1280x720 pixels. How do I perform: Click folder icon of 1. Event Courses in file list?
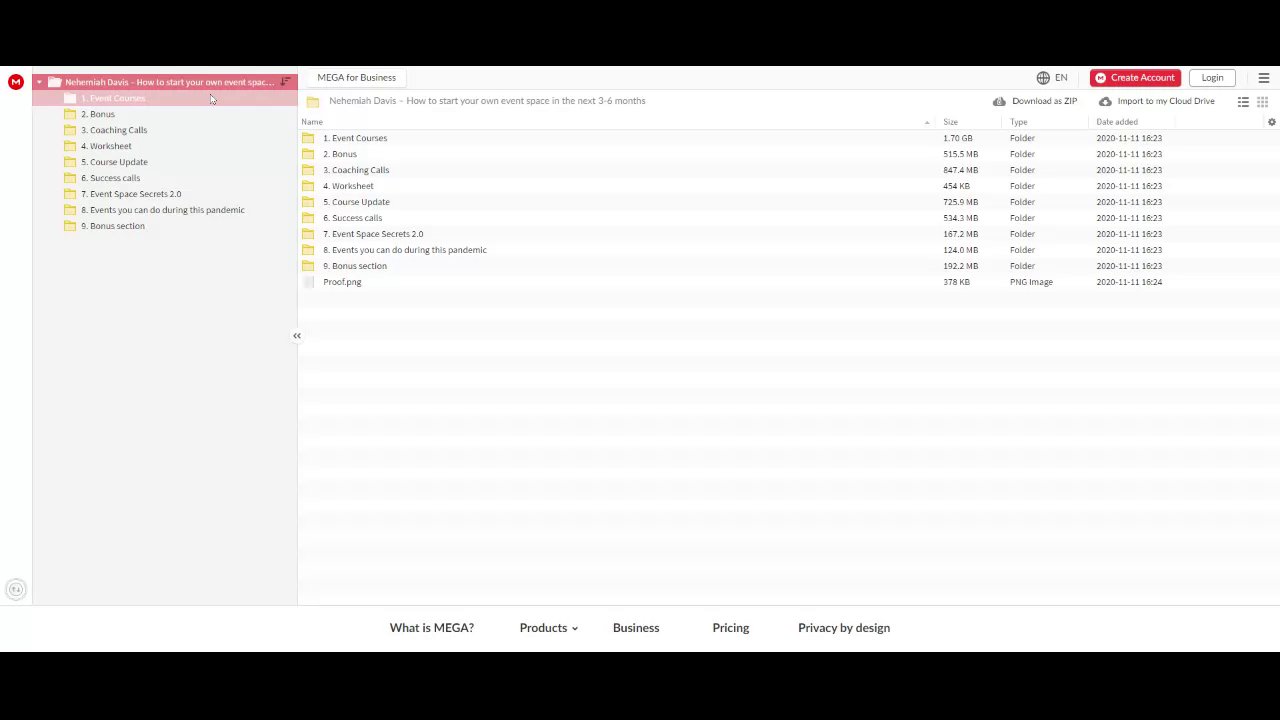coord(308,138)
